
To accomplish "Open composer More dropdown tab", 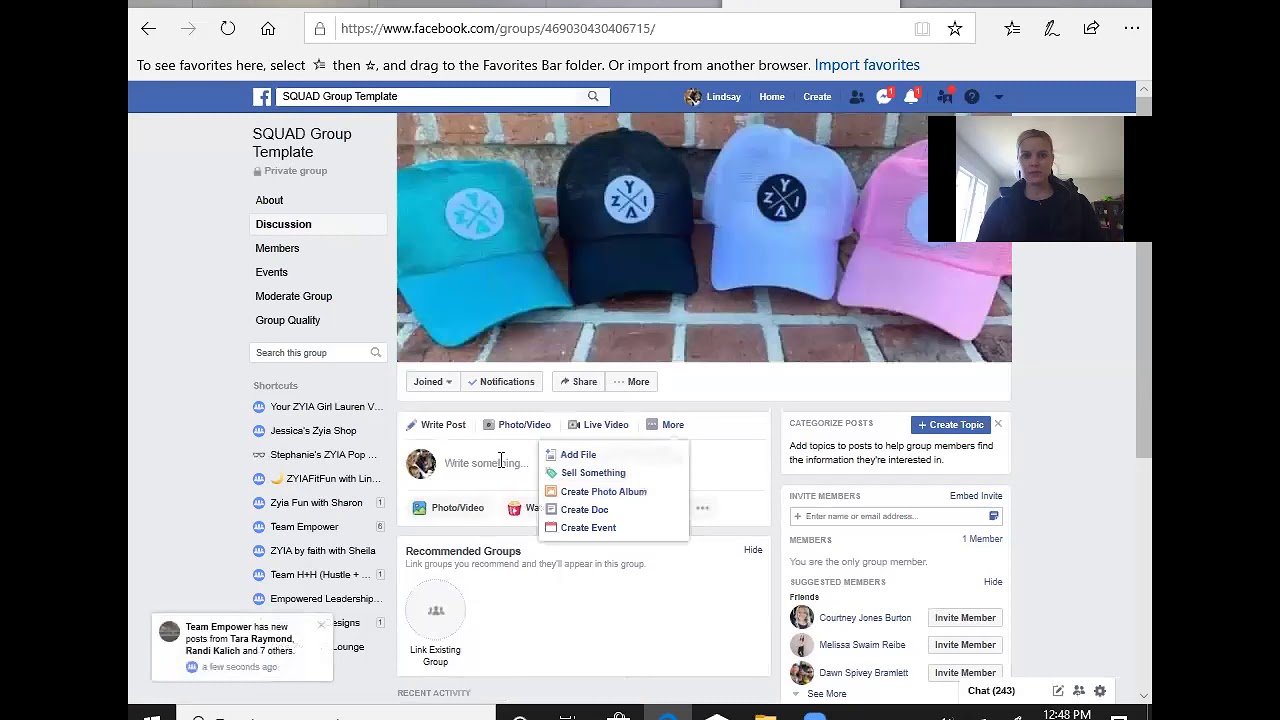I will [665, 425].
